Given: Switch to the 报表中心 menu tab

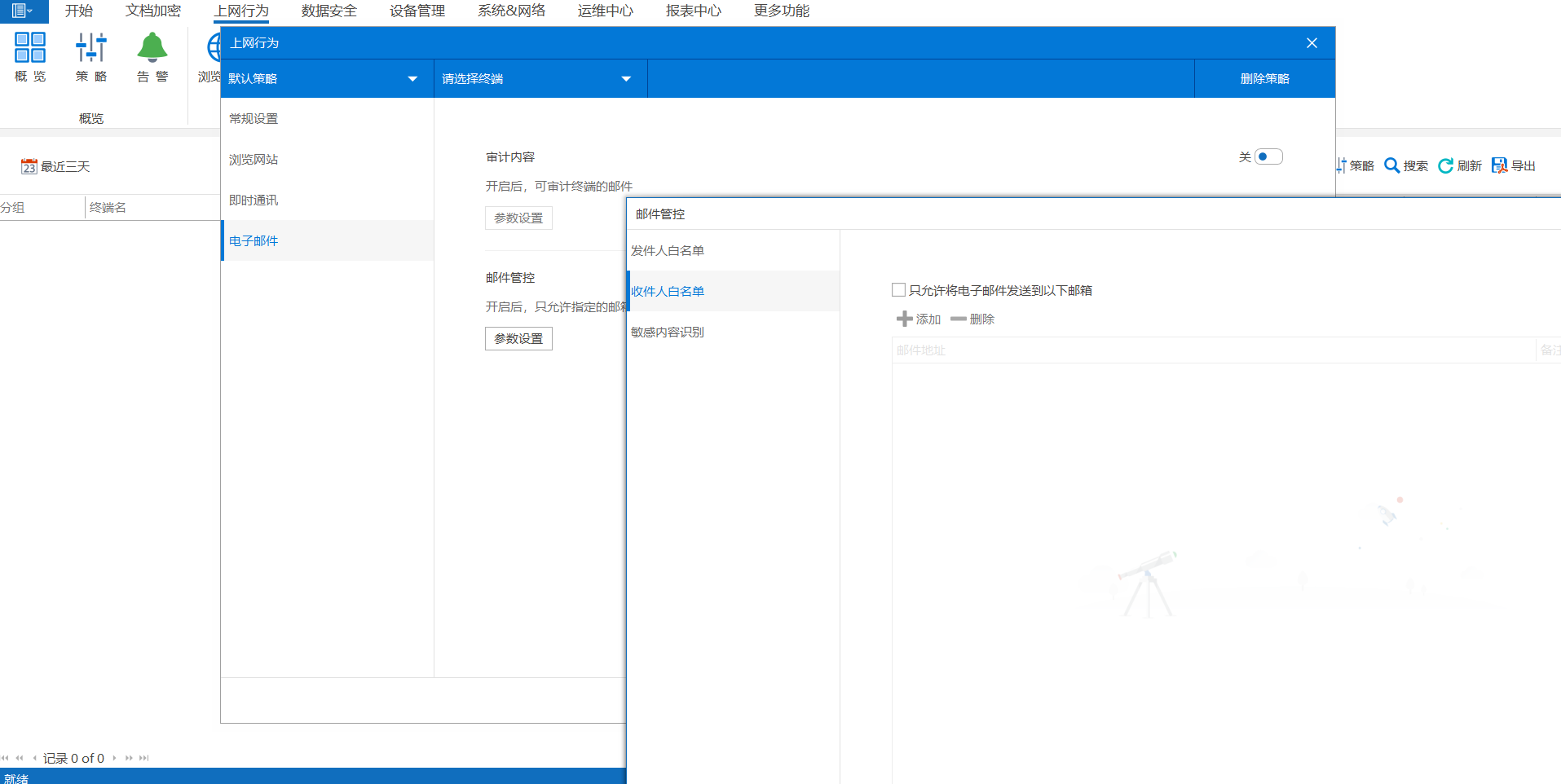Looking at the screenshot, I should coord(693,11).
